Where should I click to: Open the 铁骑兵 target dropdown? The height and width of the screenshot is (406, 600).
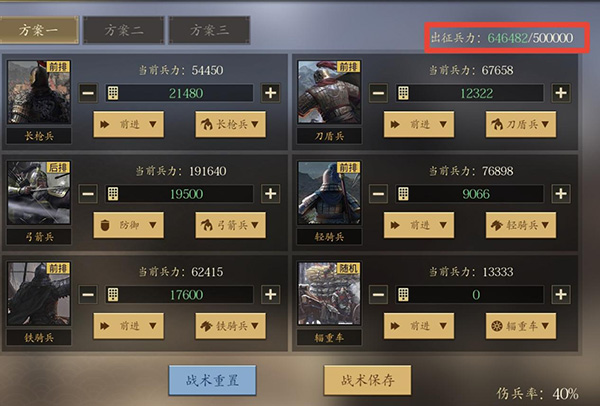pos(230,326)
